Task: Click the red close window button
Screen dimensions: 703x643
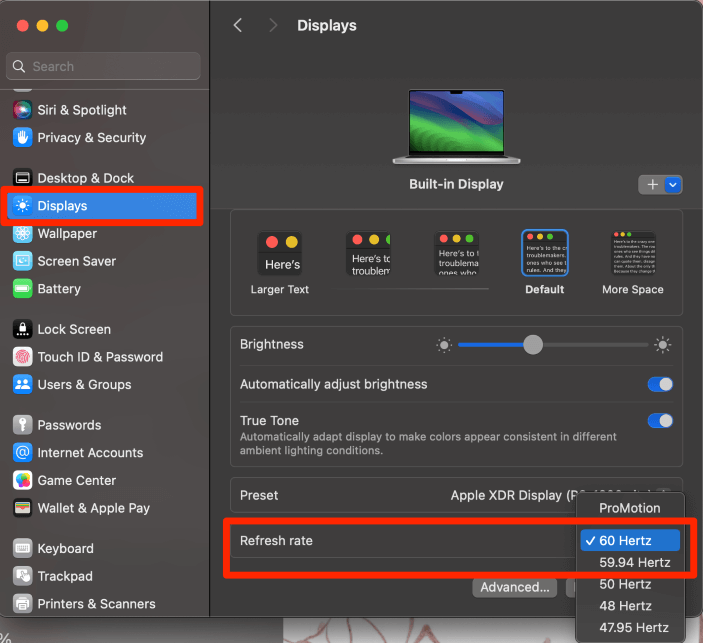Action: 22,26
